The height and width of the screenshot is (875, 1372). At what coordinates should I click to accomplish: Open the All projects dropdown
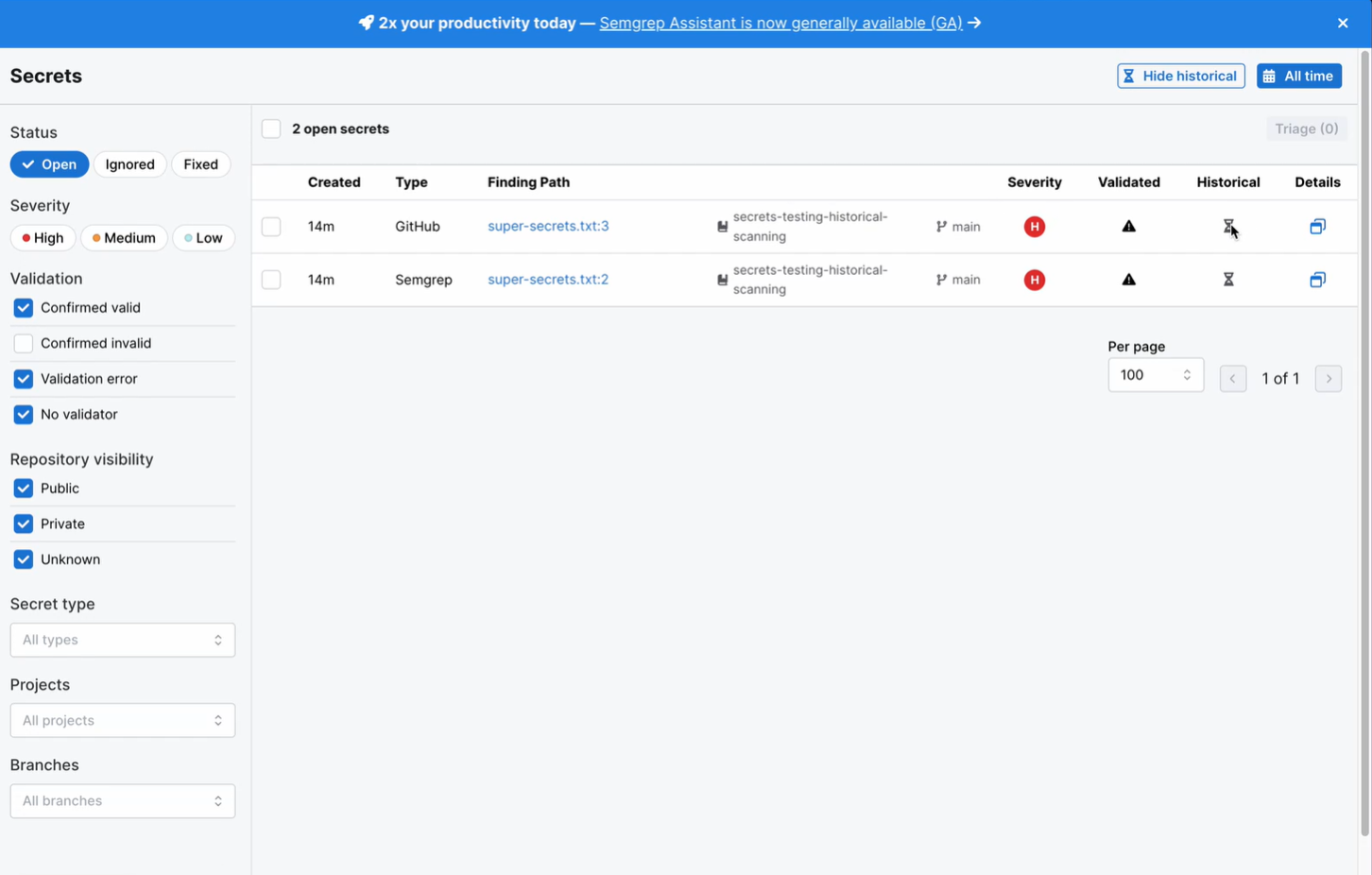click(122, 720)
